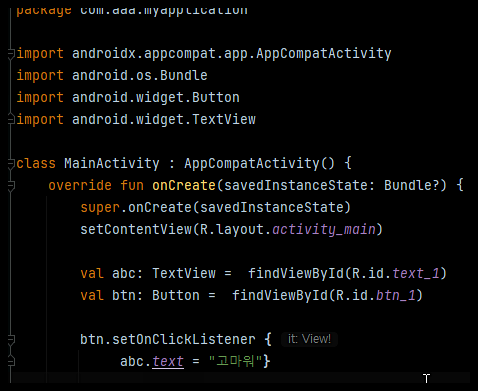Click 'val' keyword on the btn line
The width and height of the screenshot is (478, 391).
click(92, 295)
